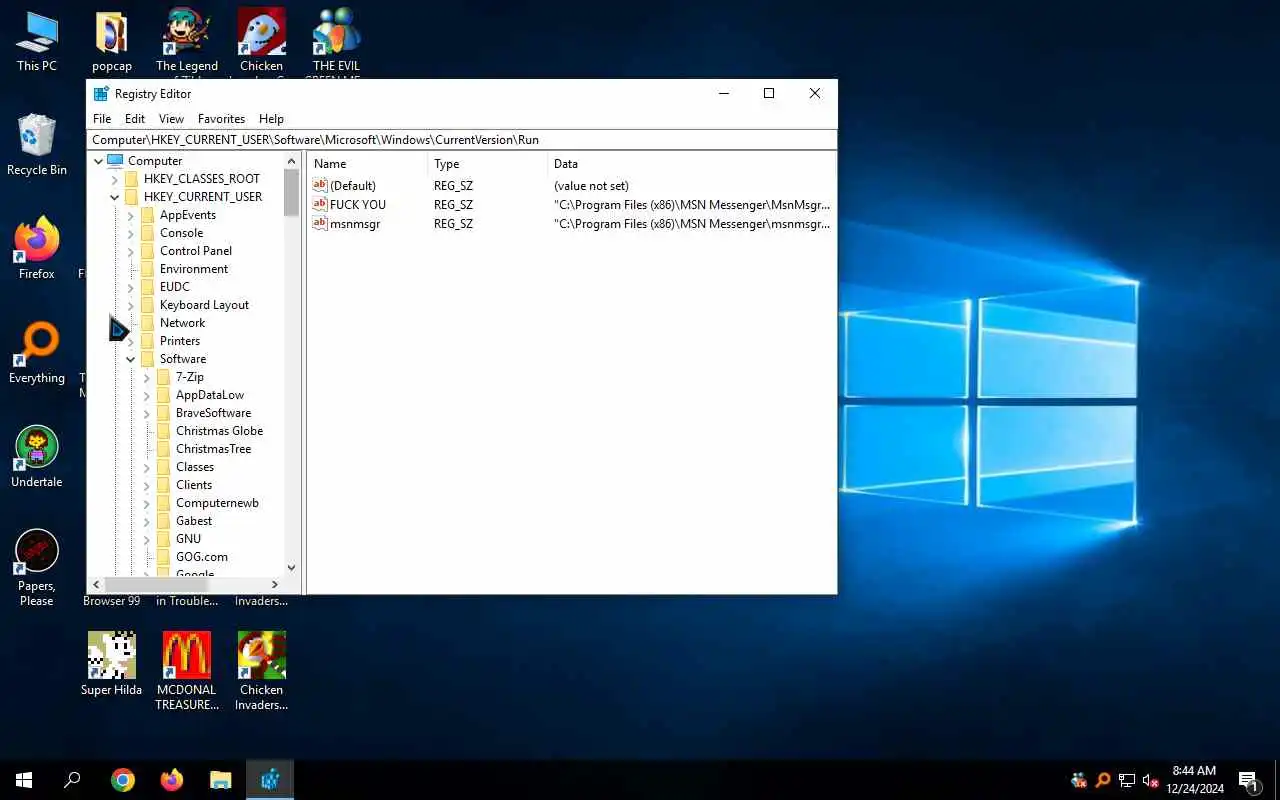The height and width of the screenshot is (800, 1280).
Task: Expand the AppEvents key arrow
Action: click(130, 215)
